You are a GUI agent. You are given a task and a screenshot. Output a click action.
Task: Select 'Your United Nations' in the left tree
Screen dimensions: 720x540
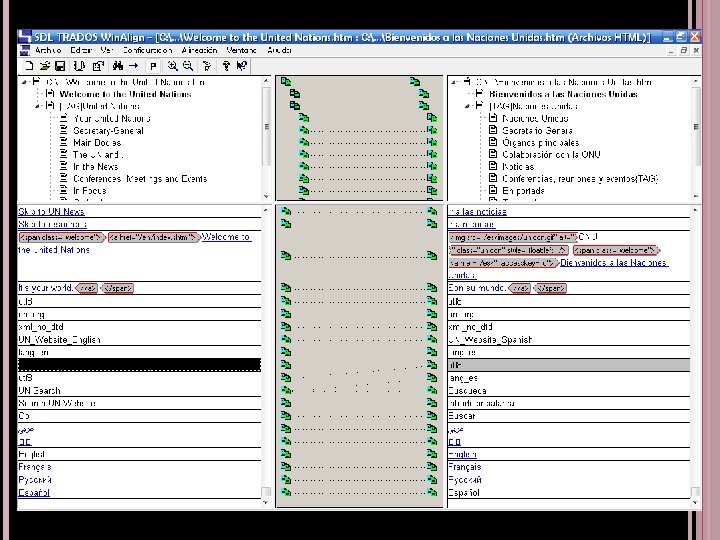click(112, 118)
